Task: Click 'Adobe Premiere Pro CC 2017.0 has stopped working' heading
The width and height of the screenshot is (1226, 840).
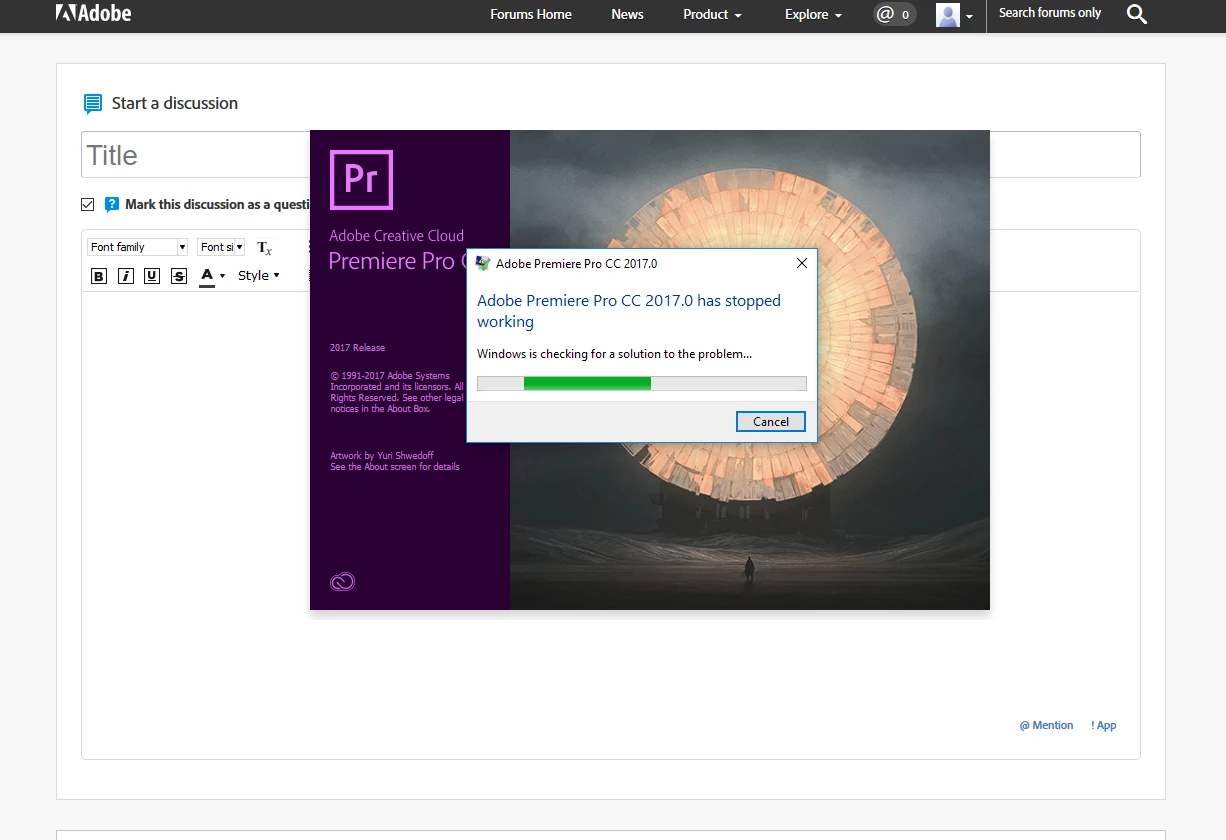Action: [x=629, y=311]
